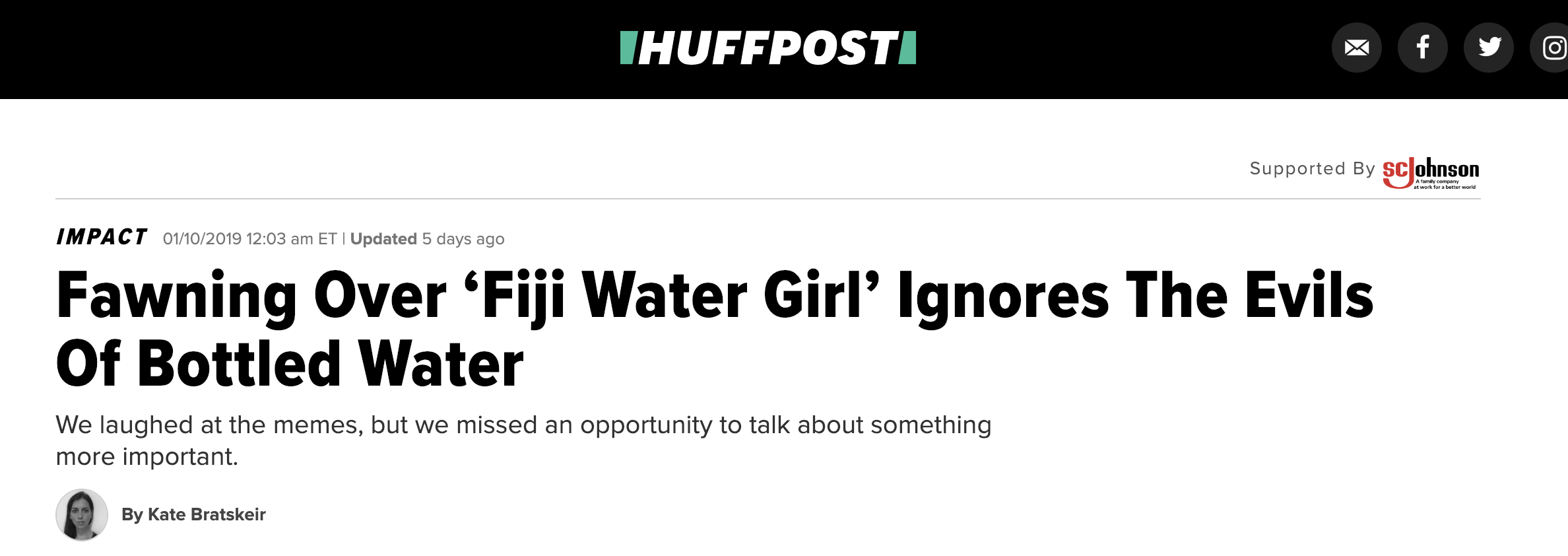Click the left green bar of HuffPost logo
This screenshot has height=556, width=1568.
coord(628,48)
